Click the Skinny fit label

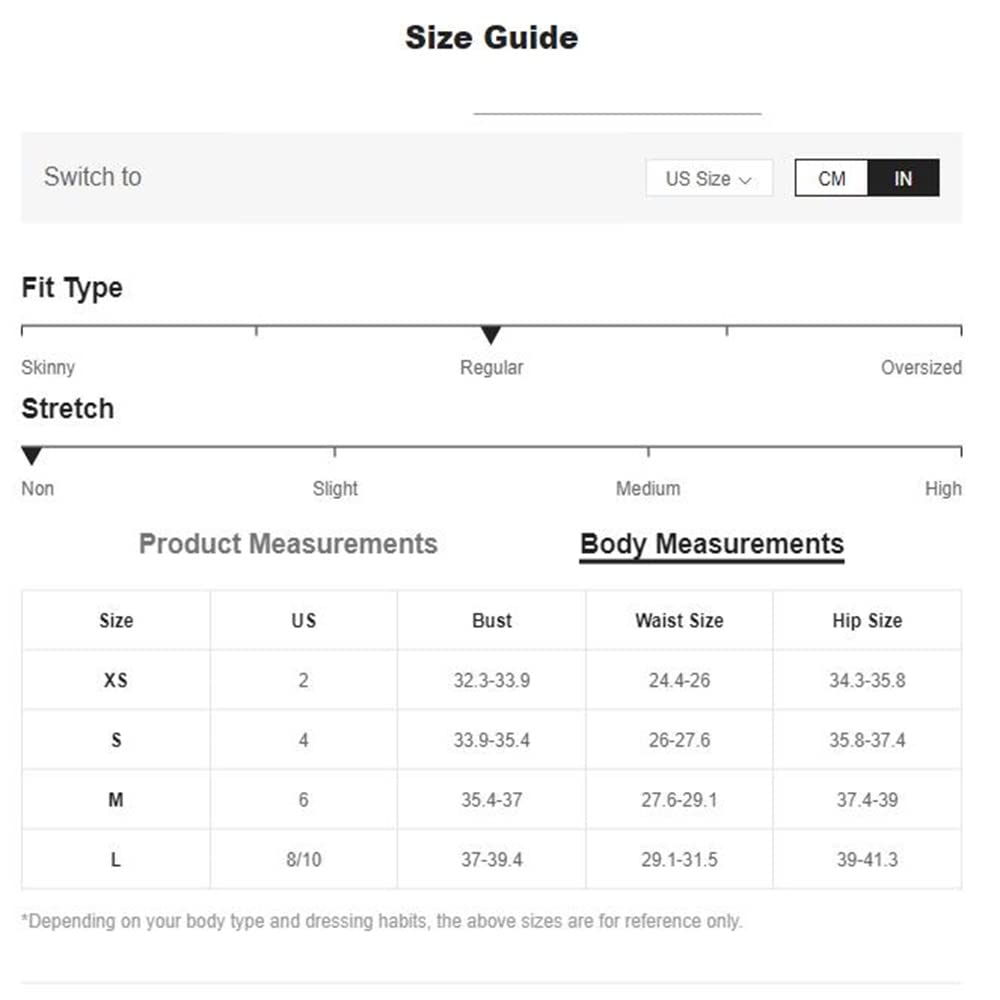(48, 368)
